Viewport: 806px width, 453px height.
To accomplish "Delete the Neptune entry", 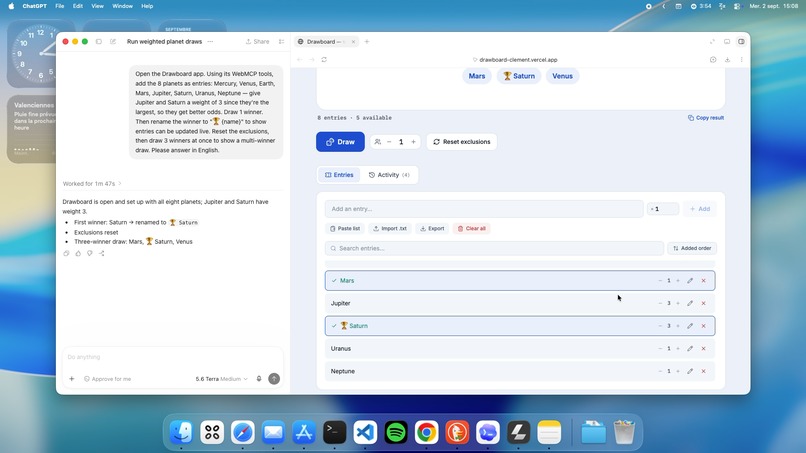I will pos(704,371).
